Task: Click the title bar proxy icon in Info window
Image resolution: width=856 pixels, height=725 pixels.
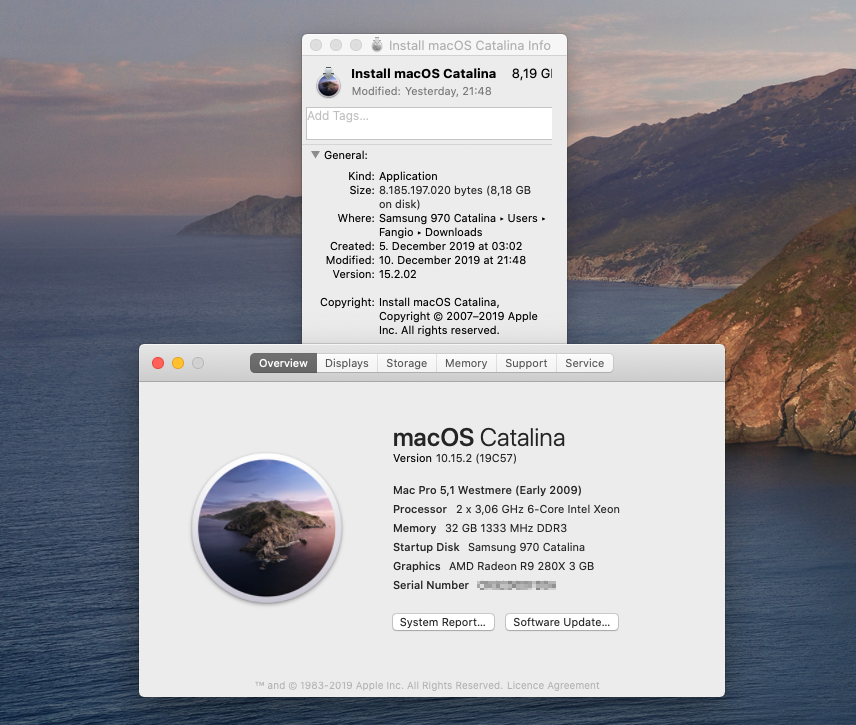Action: [377, 45]
